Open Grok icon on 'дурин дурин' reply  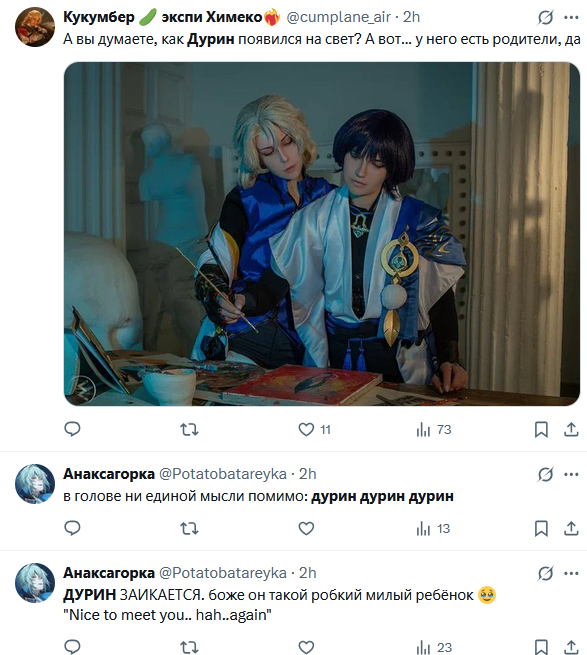[546, 474]
